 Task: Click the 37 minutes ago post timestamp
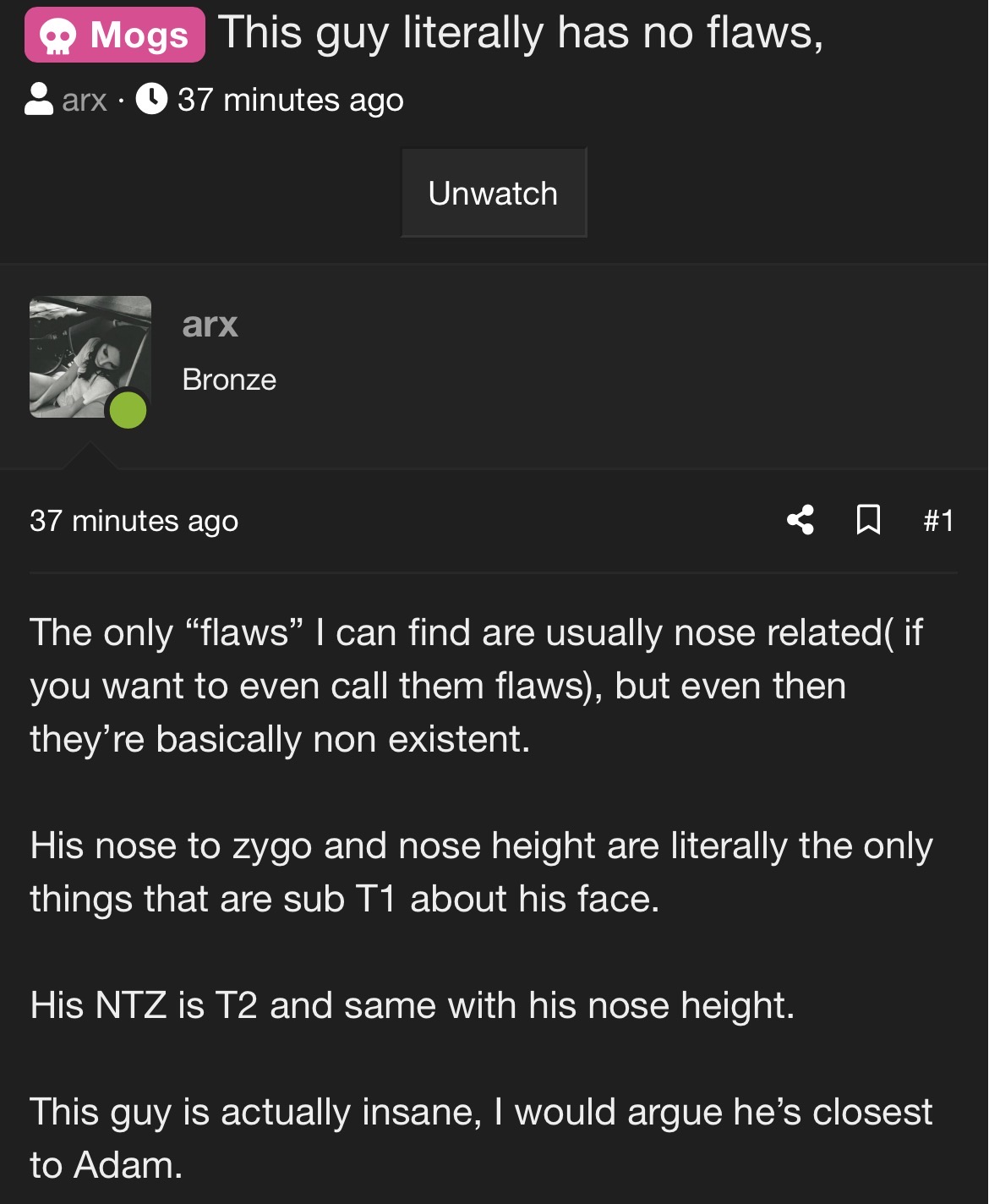coord(134,521)
